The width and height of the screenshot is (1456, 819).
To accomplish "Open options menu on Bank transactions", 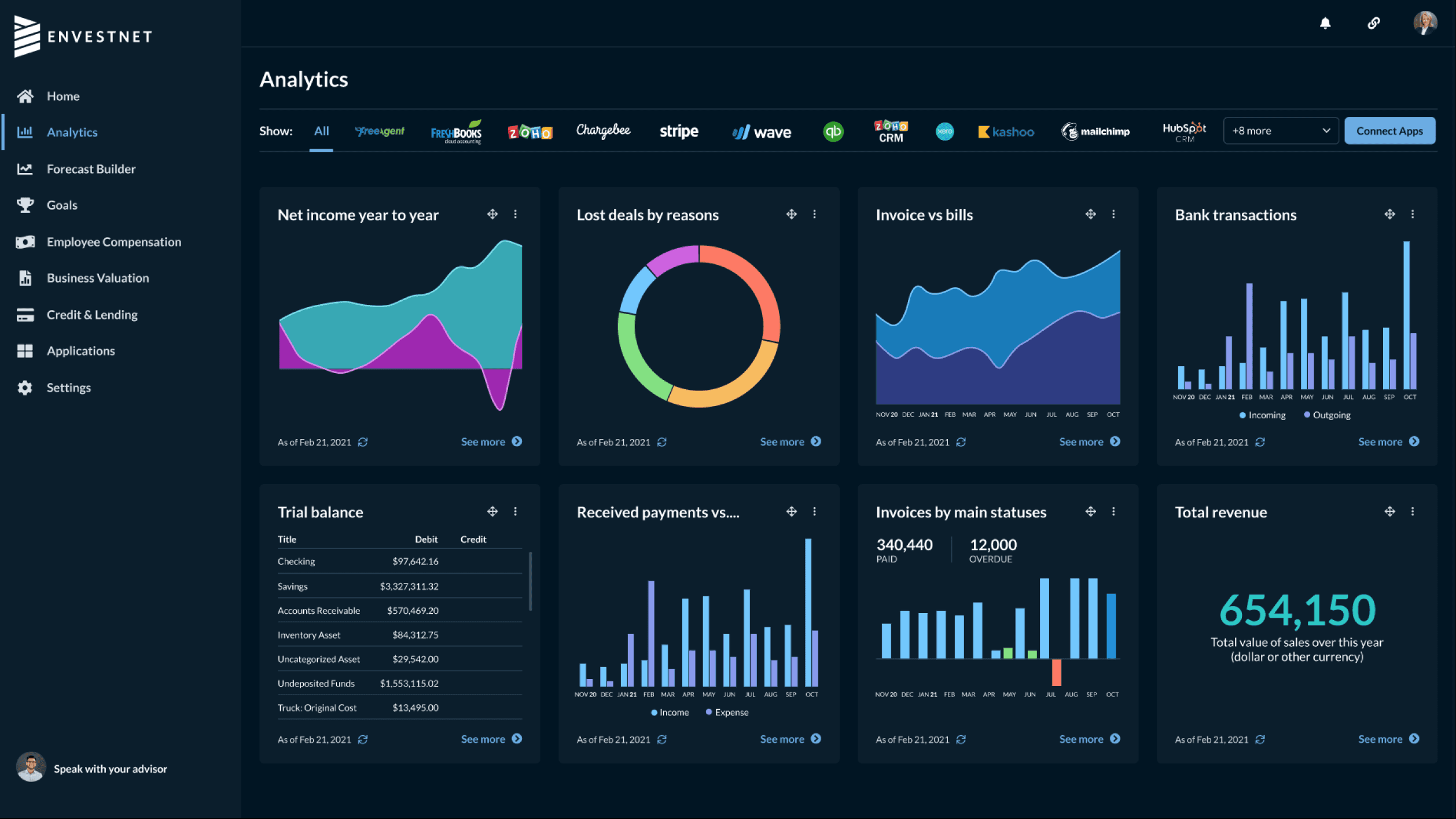I will click(1413, 214).
